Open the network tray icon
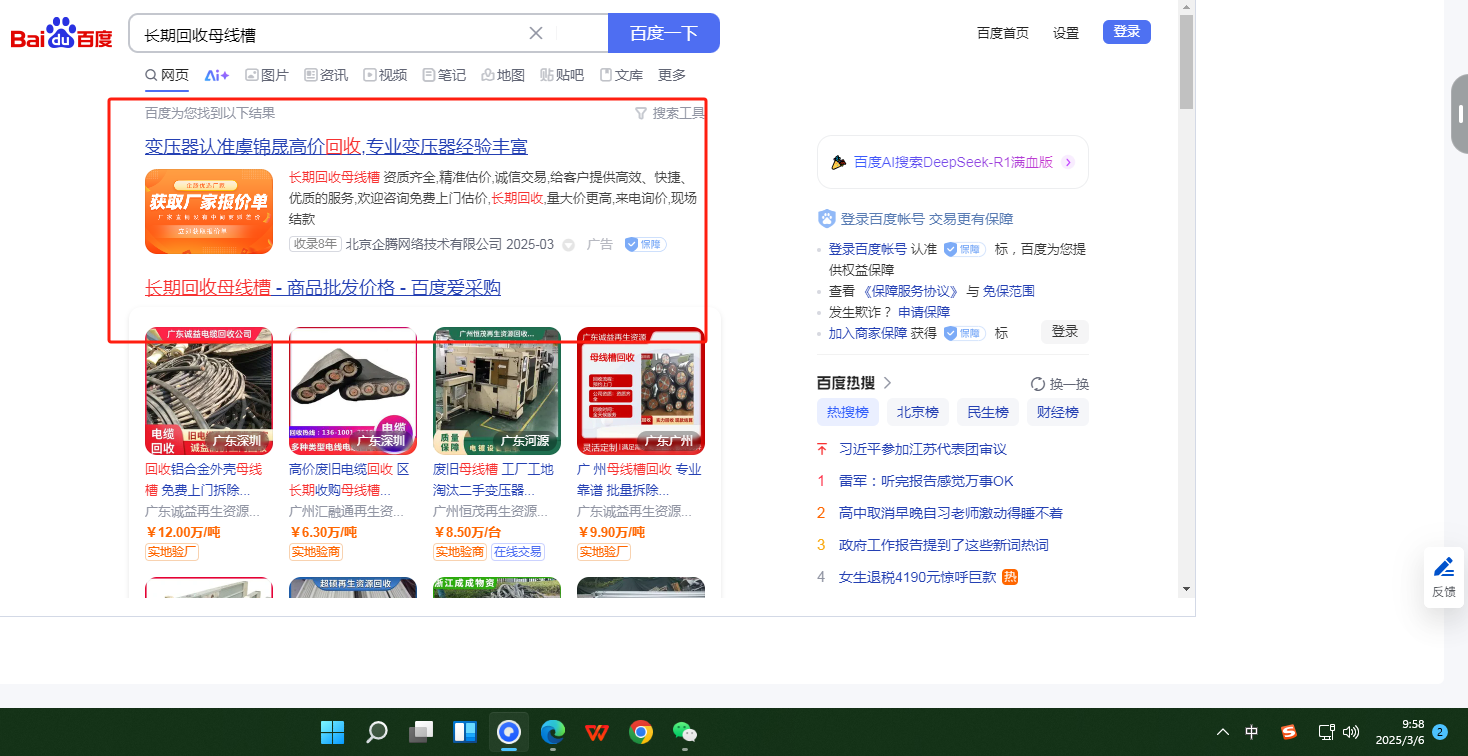 coord(1327,732)
